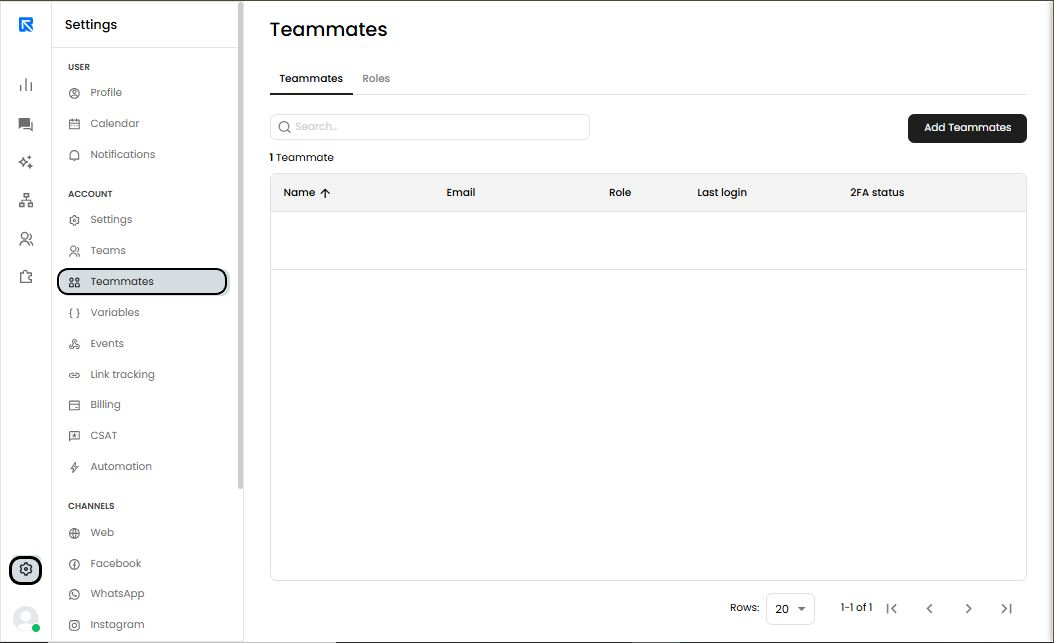Screen dimensions: 1054x643
Task: Open the conversations chat bubble icon
Action: pos(26,124)
